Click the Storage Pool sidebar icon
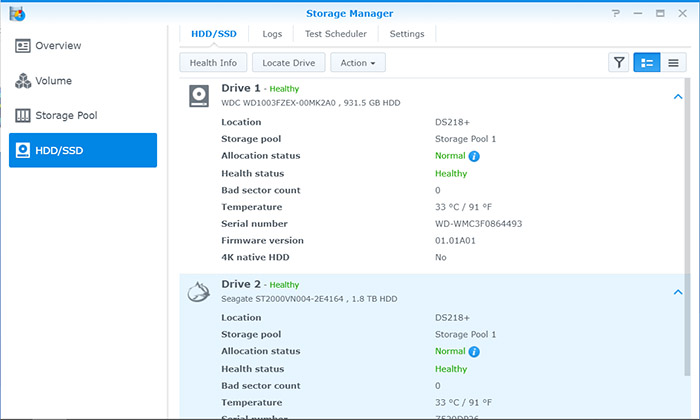 [x=22, y=116]
